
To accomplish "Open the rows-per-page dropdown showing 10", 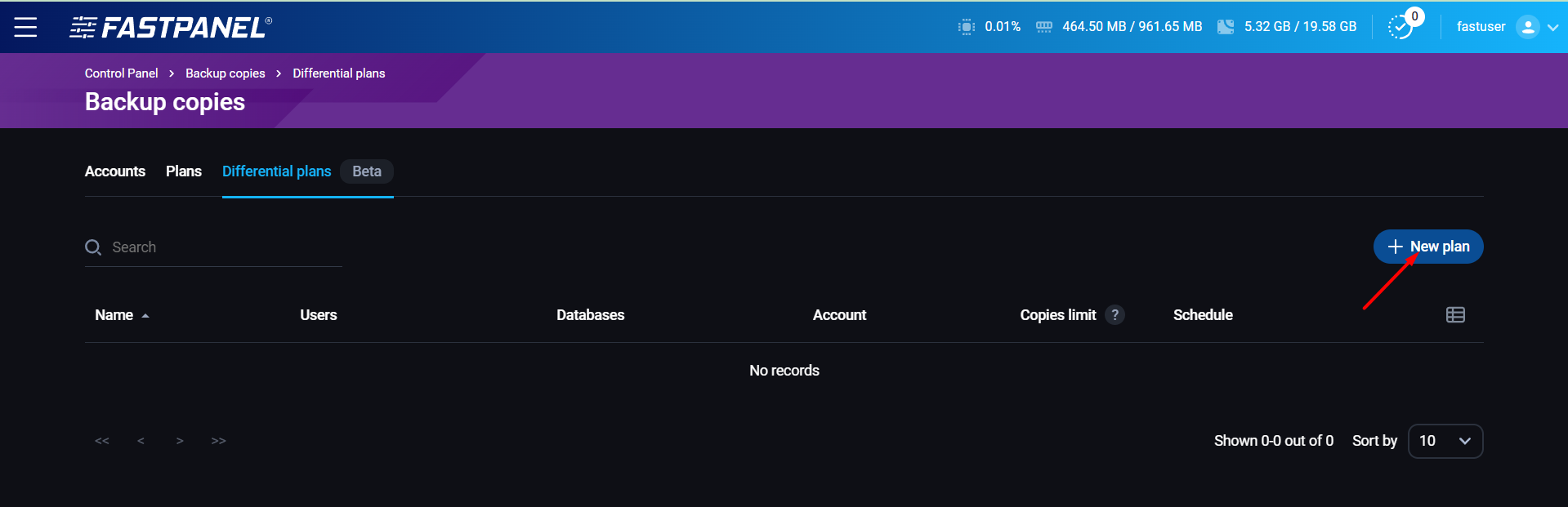I will click(x=1445, y=441).
